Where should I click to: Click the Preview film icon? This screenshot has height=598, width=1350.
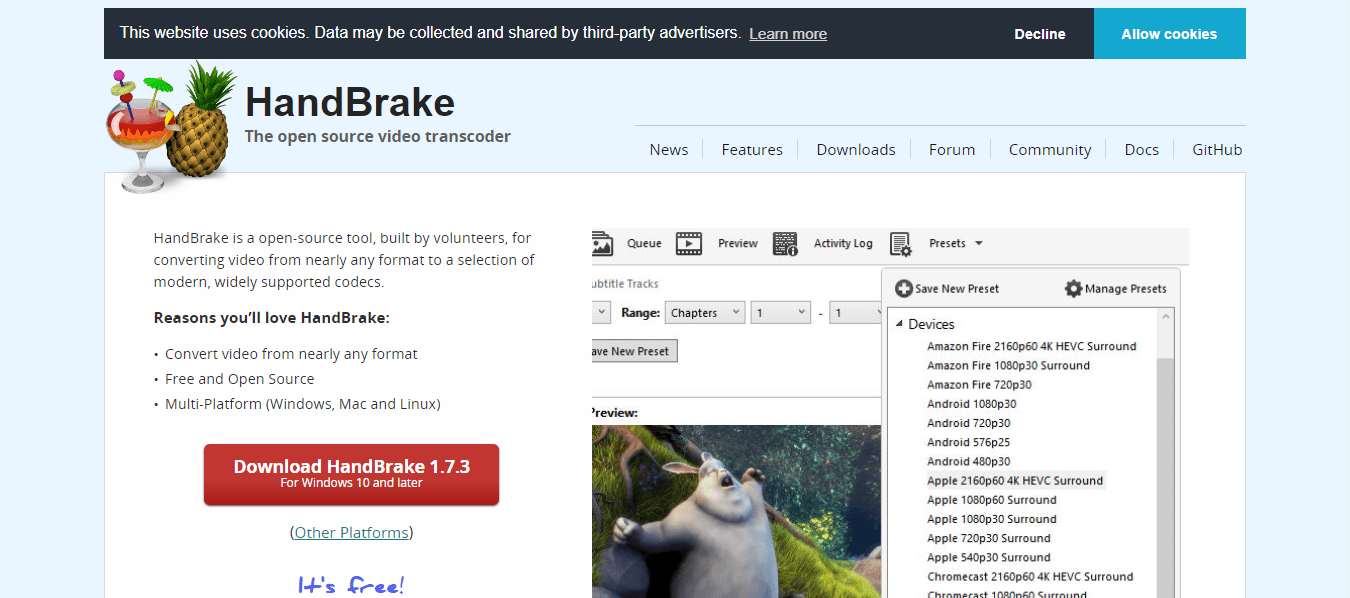pyautogui.click(x=688, y=244)
